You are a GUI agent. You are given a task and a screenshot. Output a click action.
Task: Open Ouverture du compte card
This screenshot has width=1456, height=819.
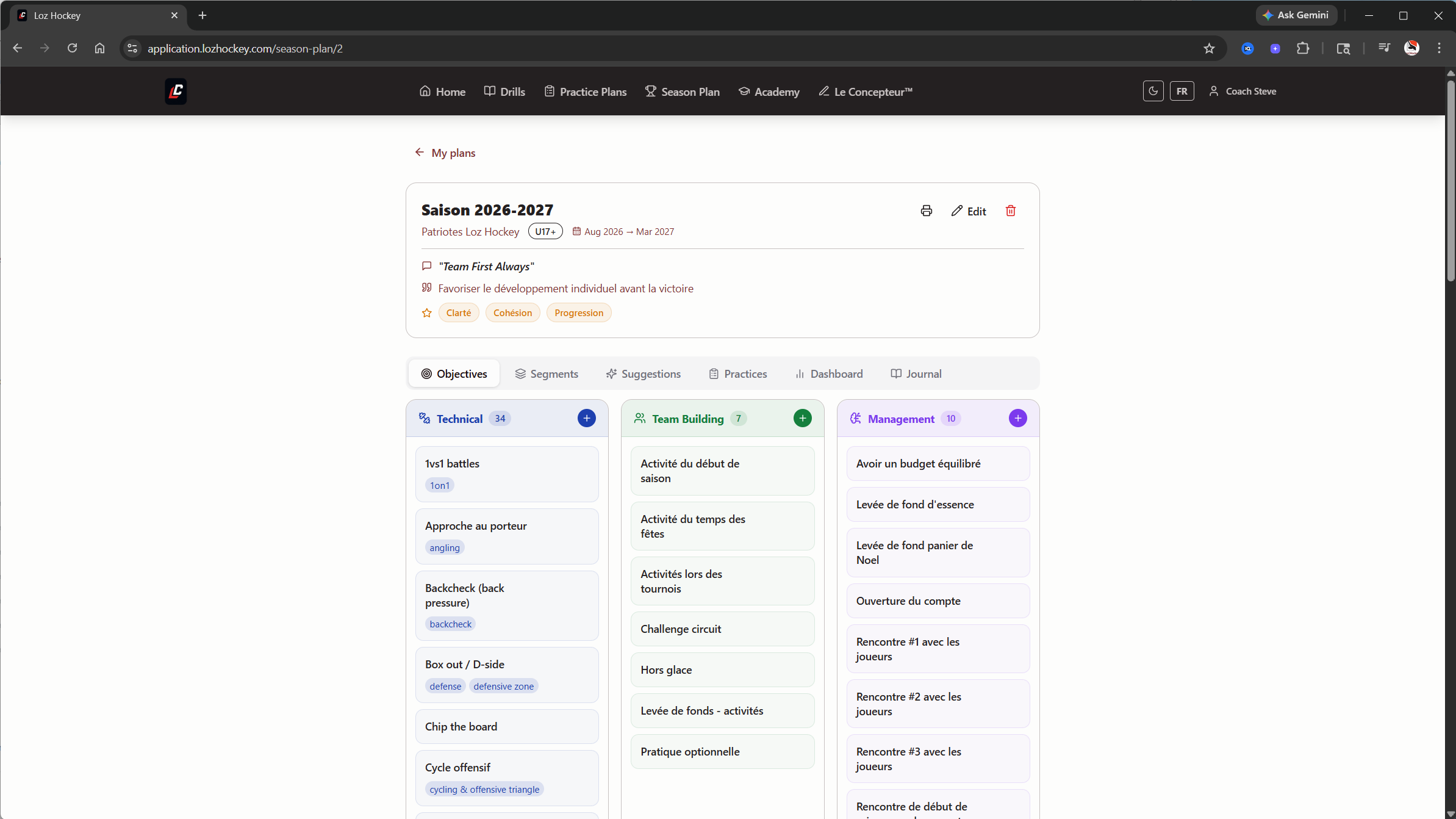938,601
